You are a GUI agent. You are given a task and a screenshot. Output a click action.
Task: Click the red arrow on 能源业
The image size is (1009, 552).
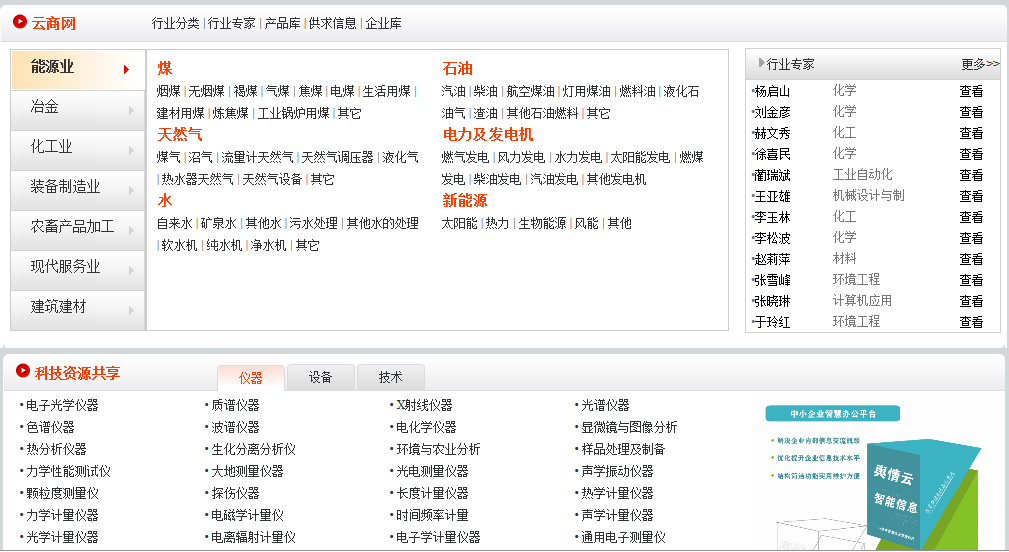click(126, 69)
